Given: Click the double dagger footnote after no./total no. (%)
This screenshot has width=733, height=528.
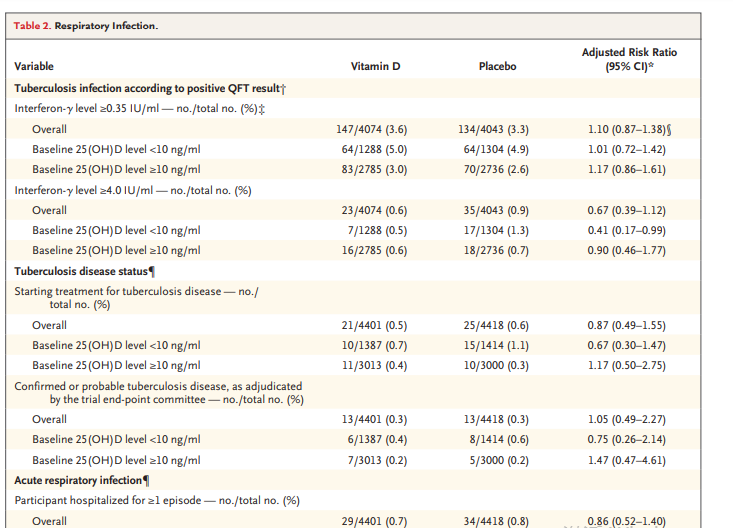Looking at the screenshot, I should tap(262, 109).
